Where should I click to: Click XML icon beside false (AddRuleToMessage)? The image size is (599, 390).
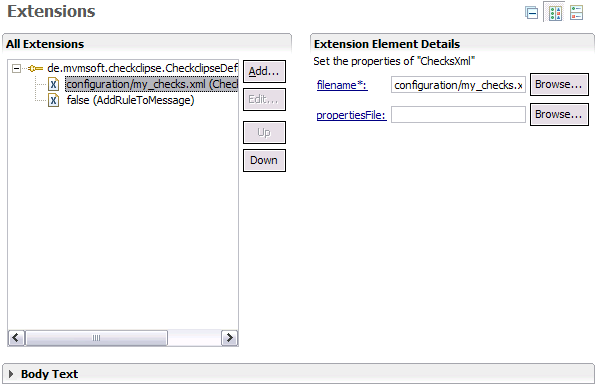(53, 100)
